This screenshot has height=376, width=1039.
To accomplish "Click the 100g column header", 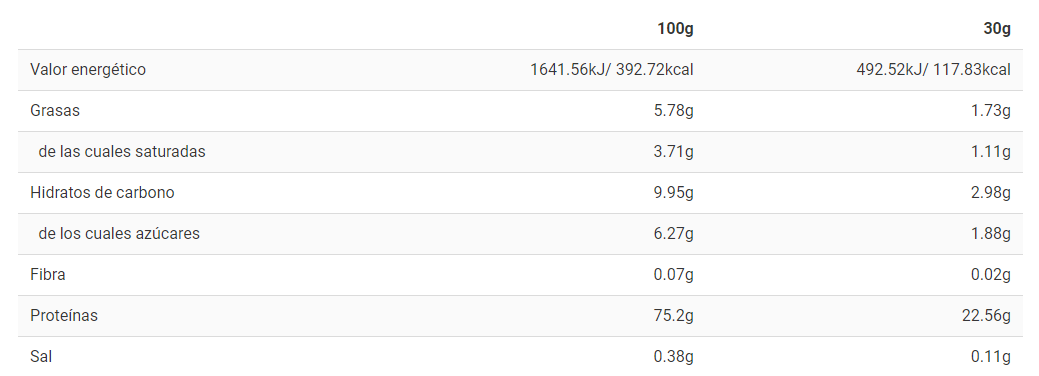I will click(x=675, y=29).
